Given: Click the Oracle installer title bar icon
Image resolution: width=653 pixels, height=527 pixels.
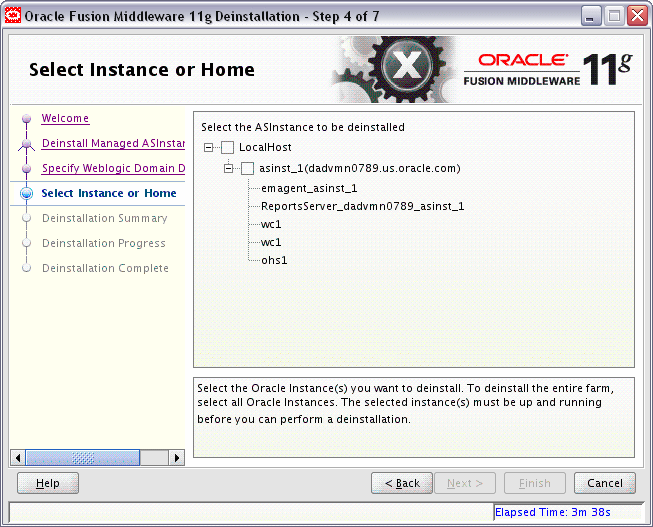Looking at the screenshot, I should point(12,16).
